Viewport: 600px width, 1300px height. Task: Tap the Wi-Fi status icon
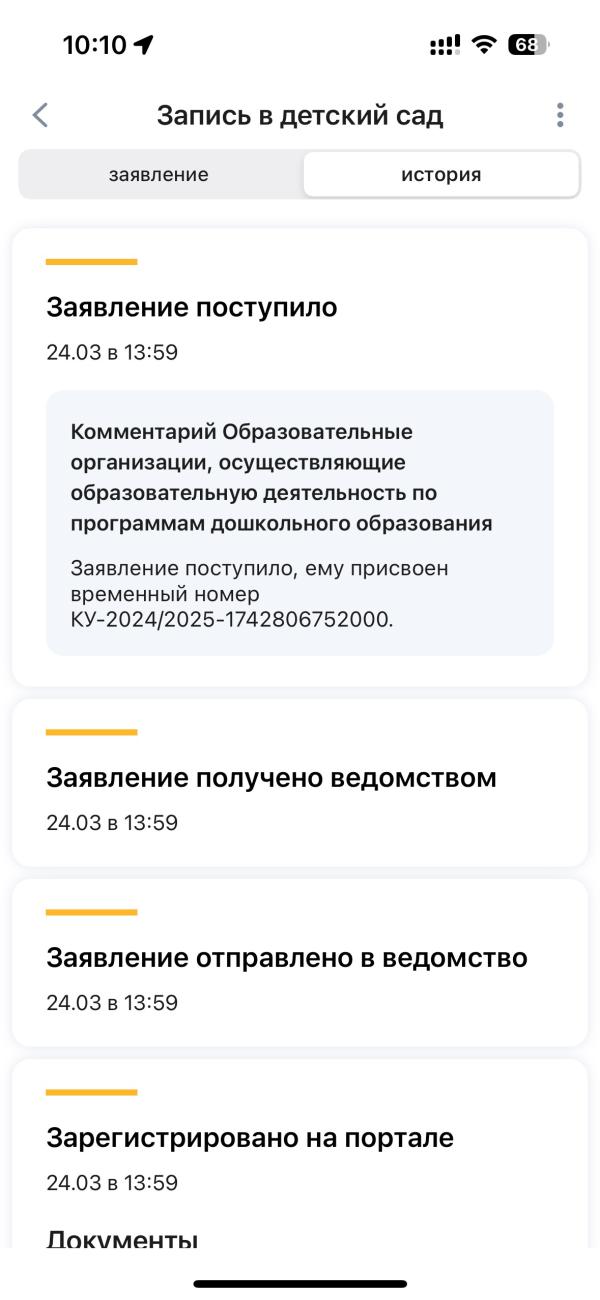[486, 45]
